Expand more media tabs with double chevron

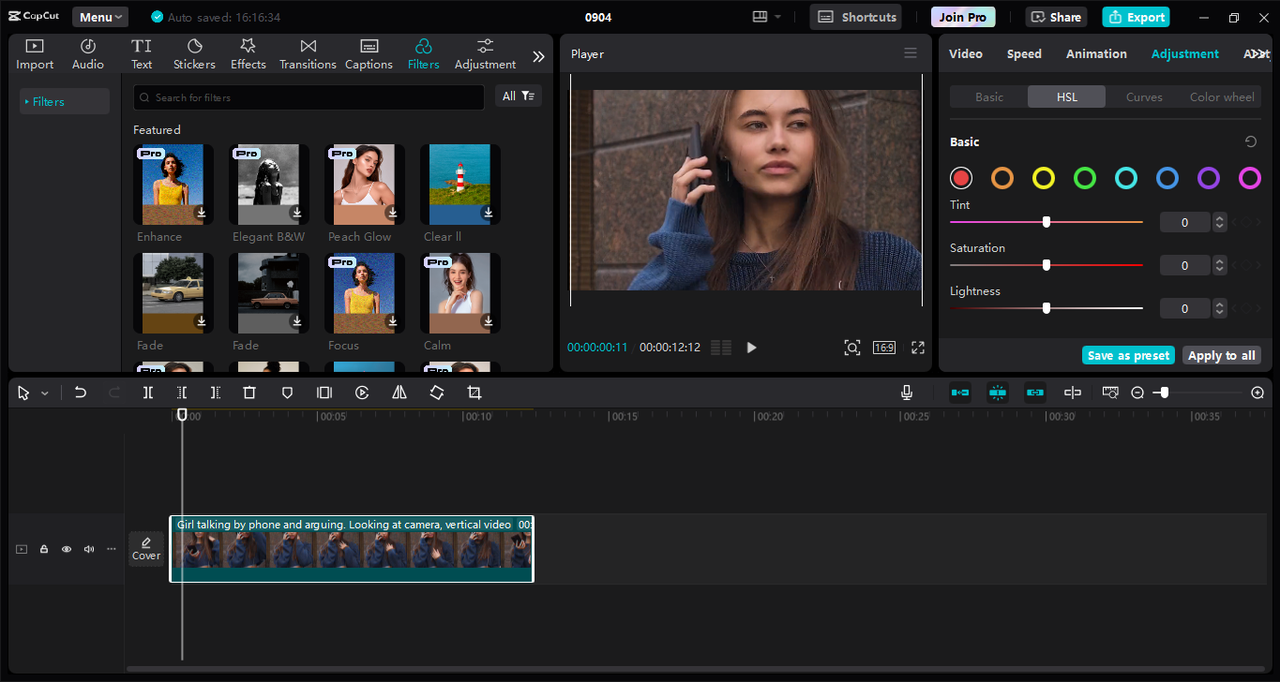538,57
